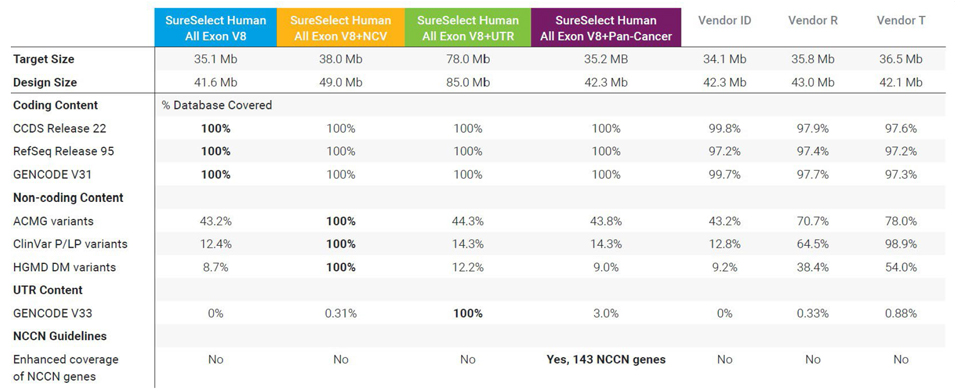Image resolution: width=960 pixels, height=392 pixels.
Task: Click the RefSeq Release 95 row label
Action: point(63,151)
